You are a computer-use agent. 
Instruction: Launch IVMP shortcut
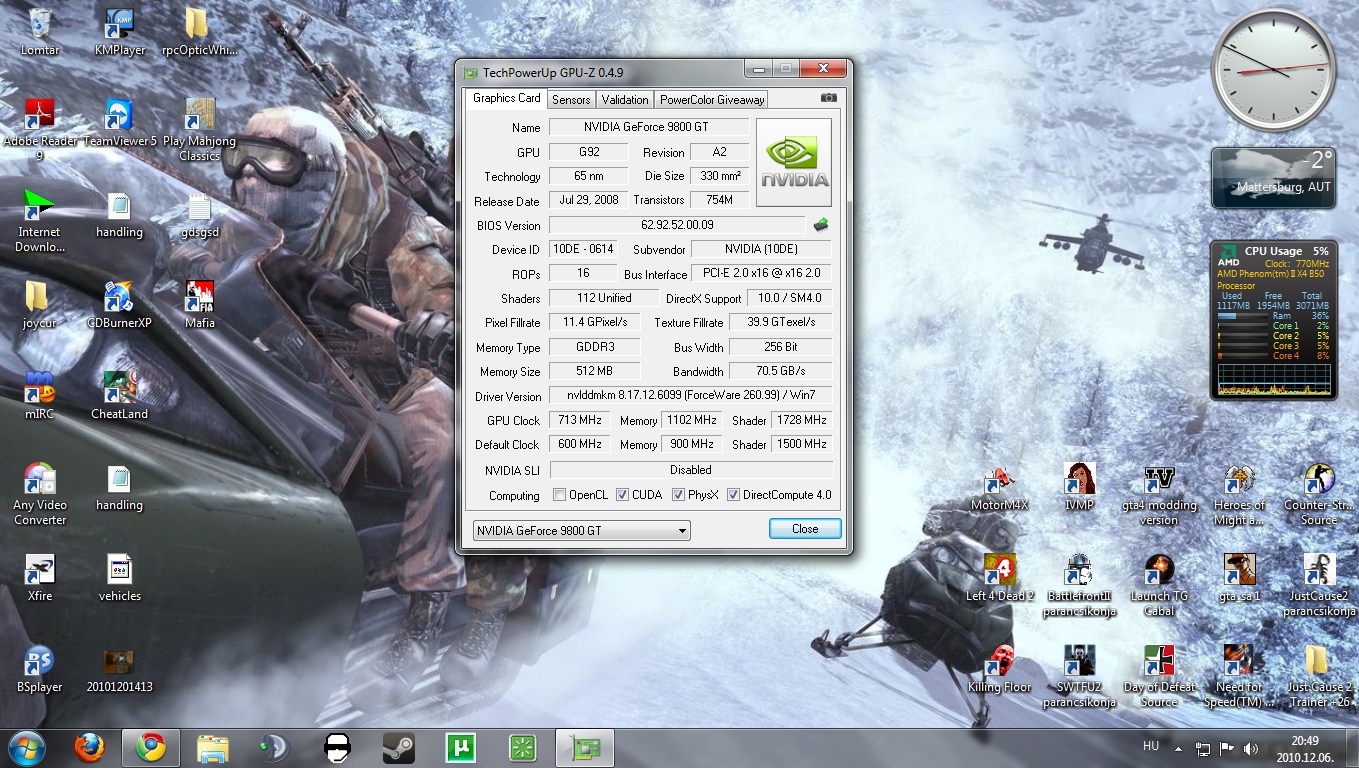[1080, 487]
